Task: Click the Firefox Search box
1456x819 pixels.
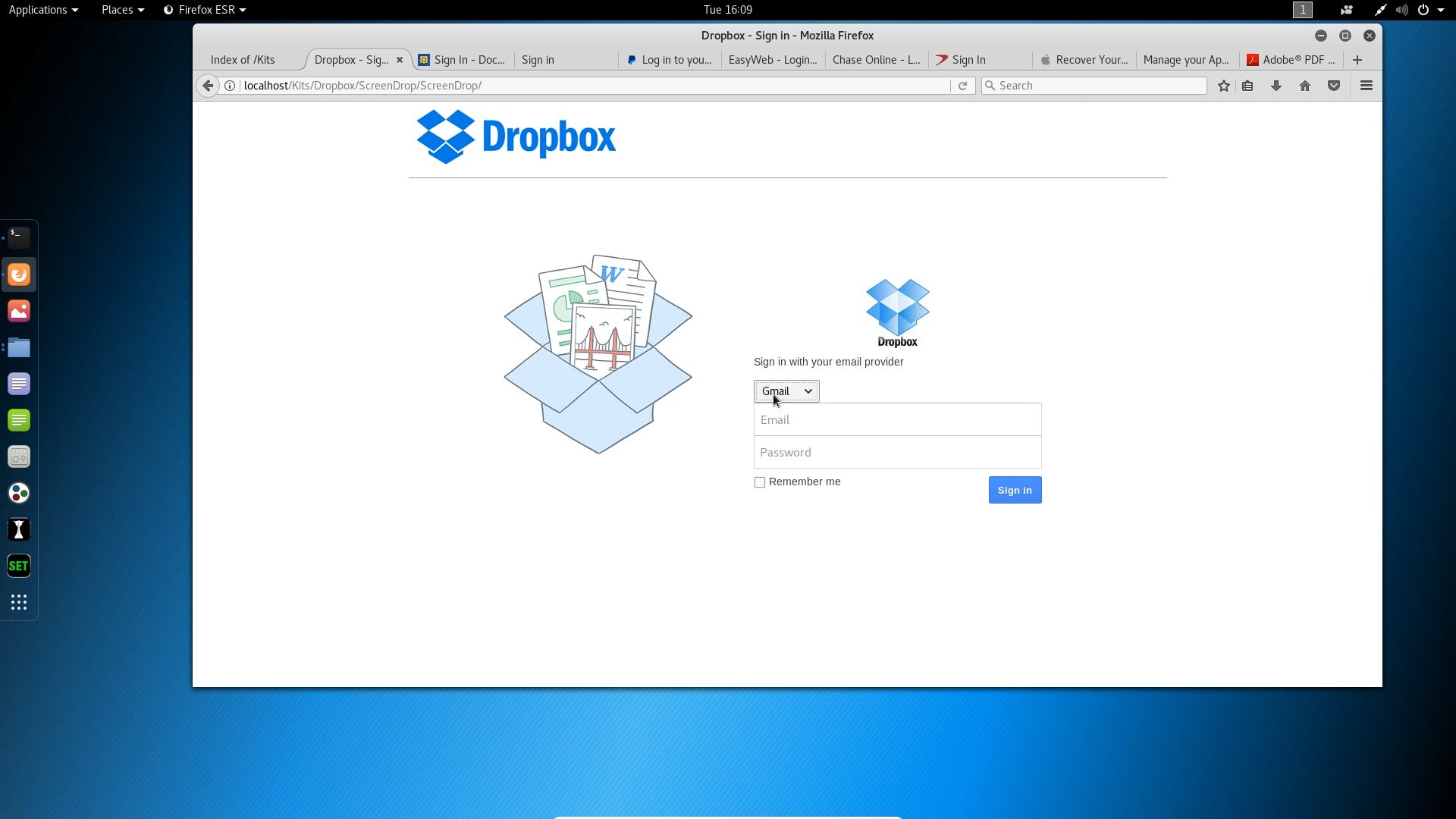Action: tap(1094, 86)
